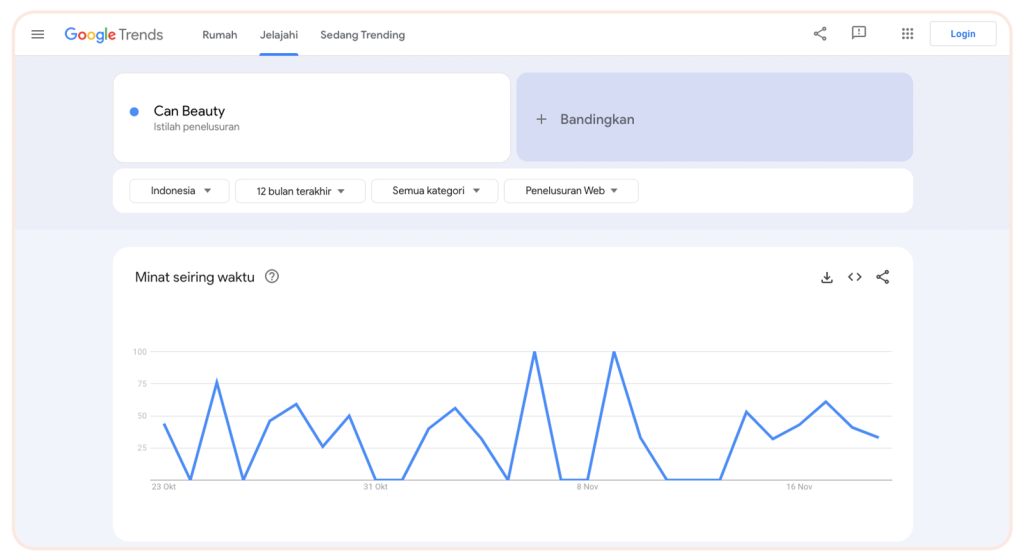Click the blue dot beside Can Beauty
This screenshot has width=1024, height=560.
click(134, 112)
